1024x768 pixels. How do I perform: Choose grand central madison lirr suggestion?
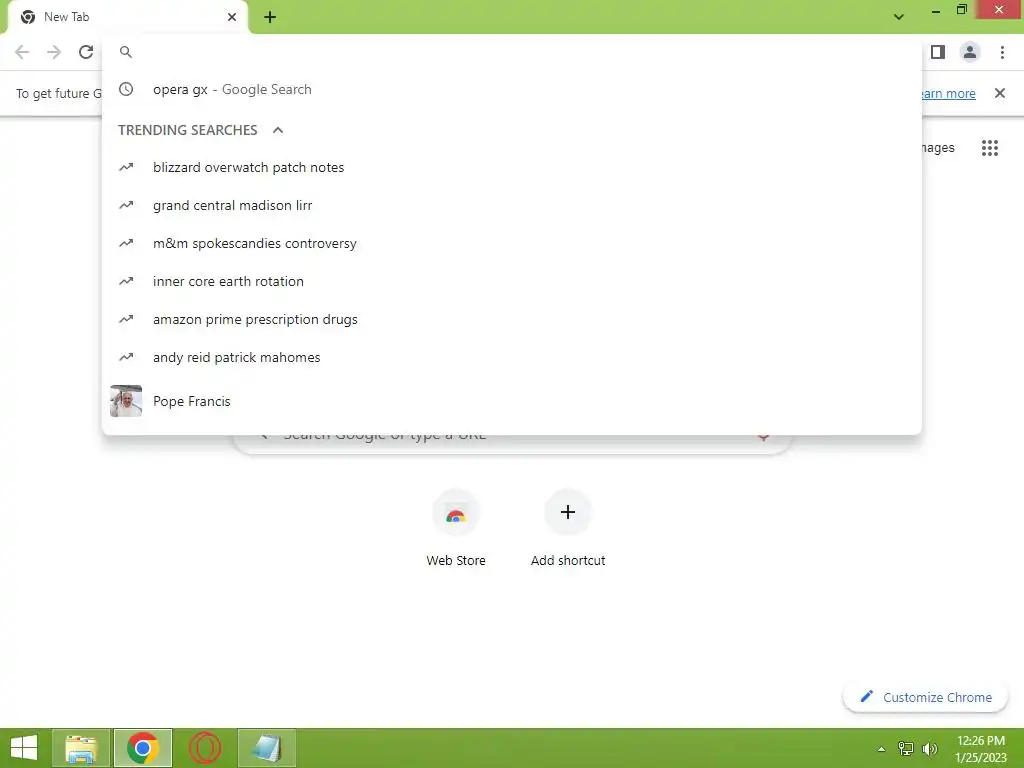coord(512,205)
